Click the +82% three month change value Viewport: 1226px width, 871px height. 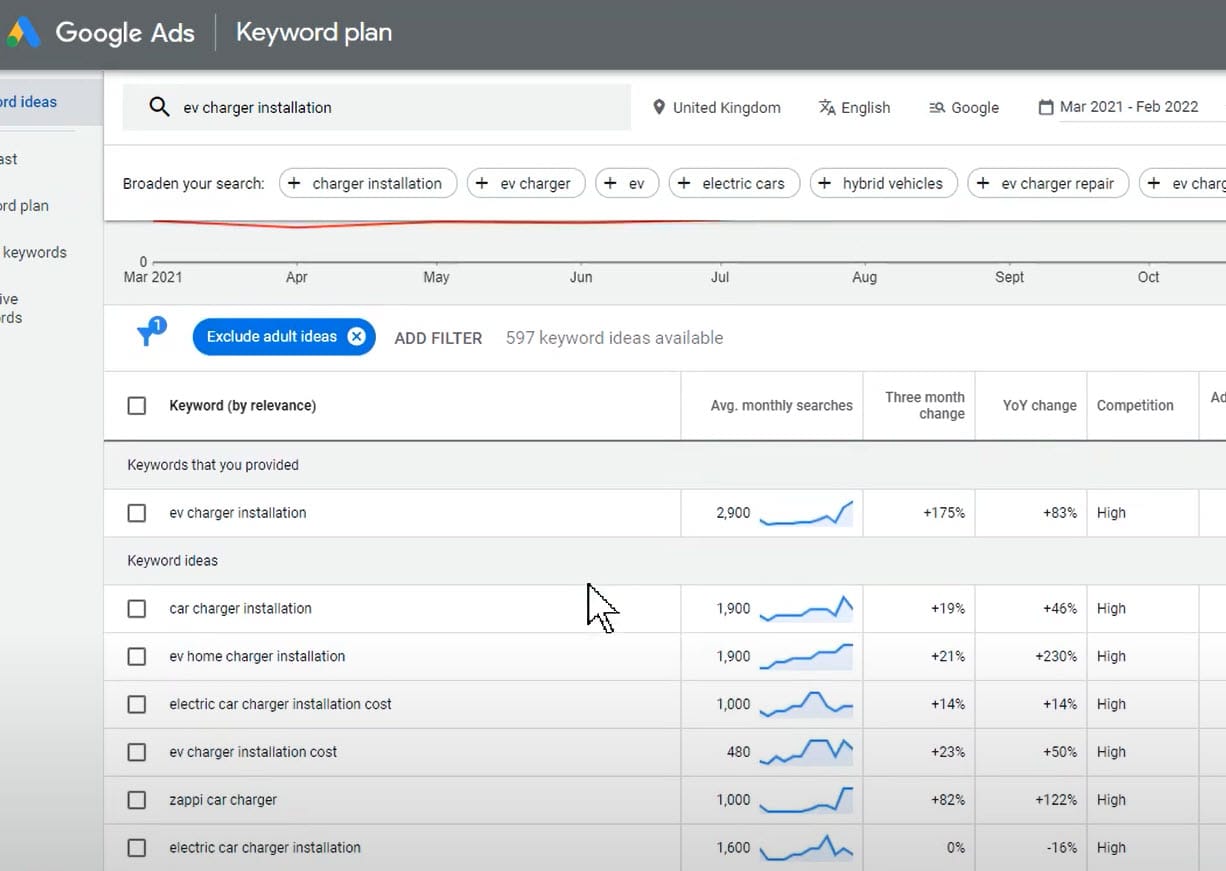click(x=948, y=800)
